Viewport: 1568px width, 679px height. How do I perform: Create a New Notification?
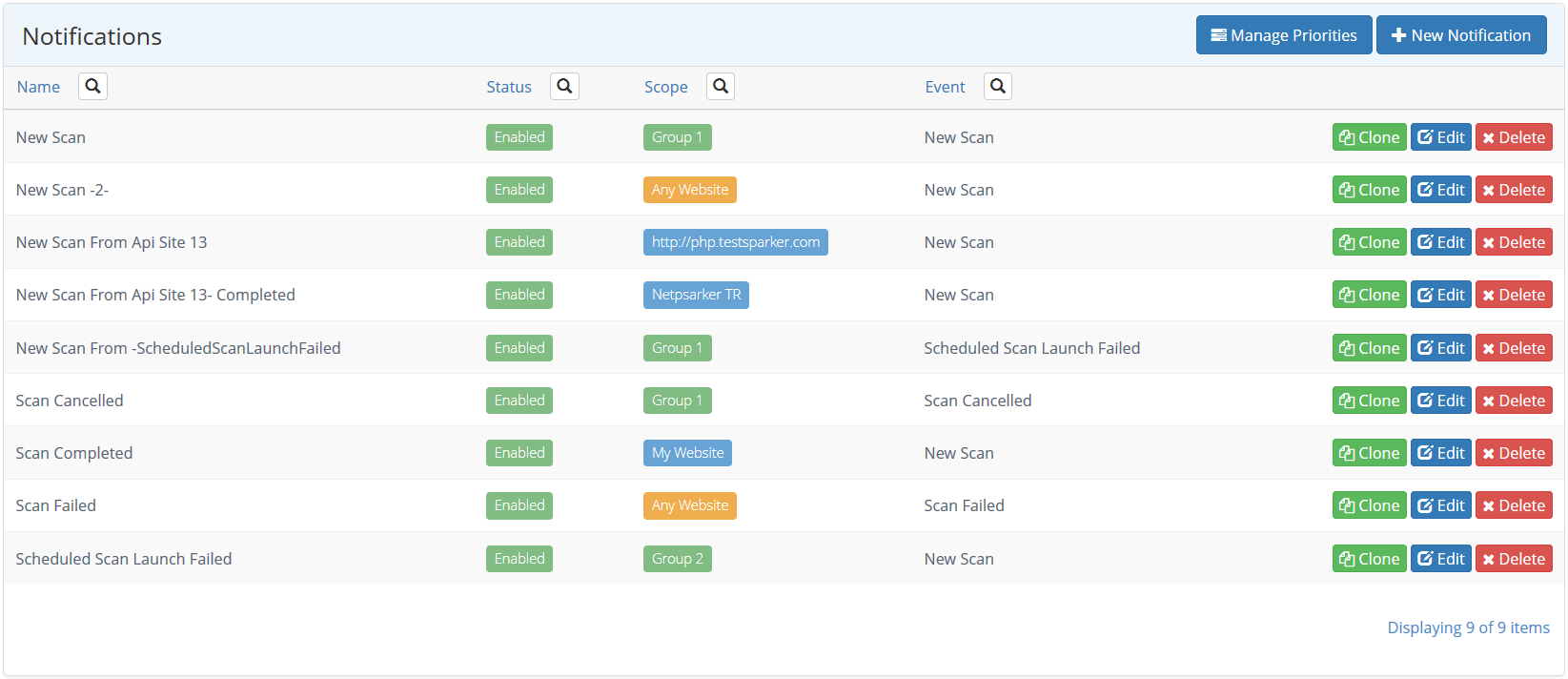coord(1460,35)
